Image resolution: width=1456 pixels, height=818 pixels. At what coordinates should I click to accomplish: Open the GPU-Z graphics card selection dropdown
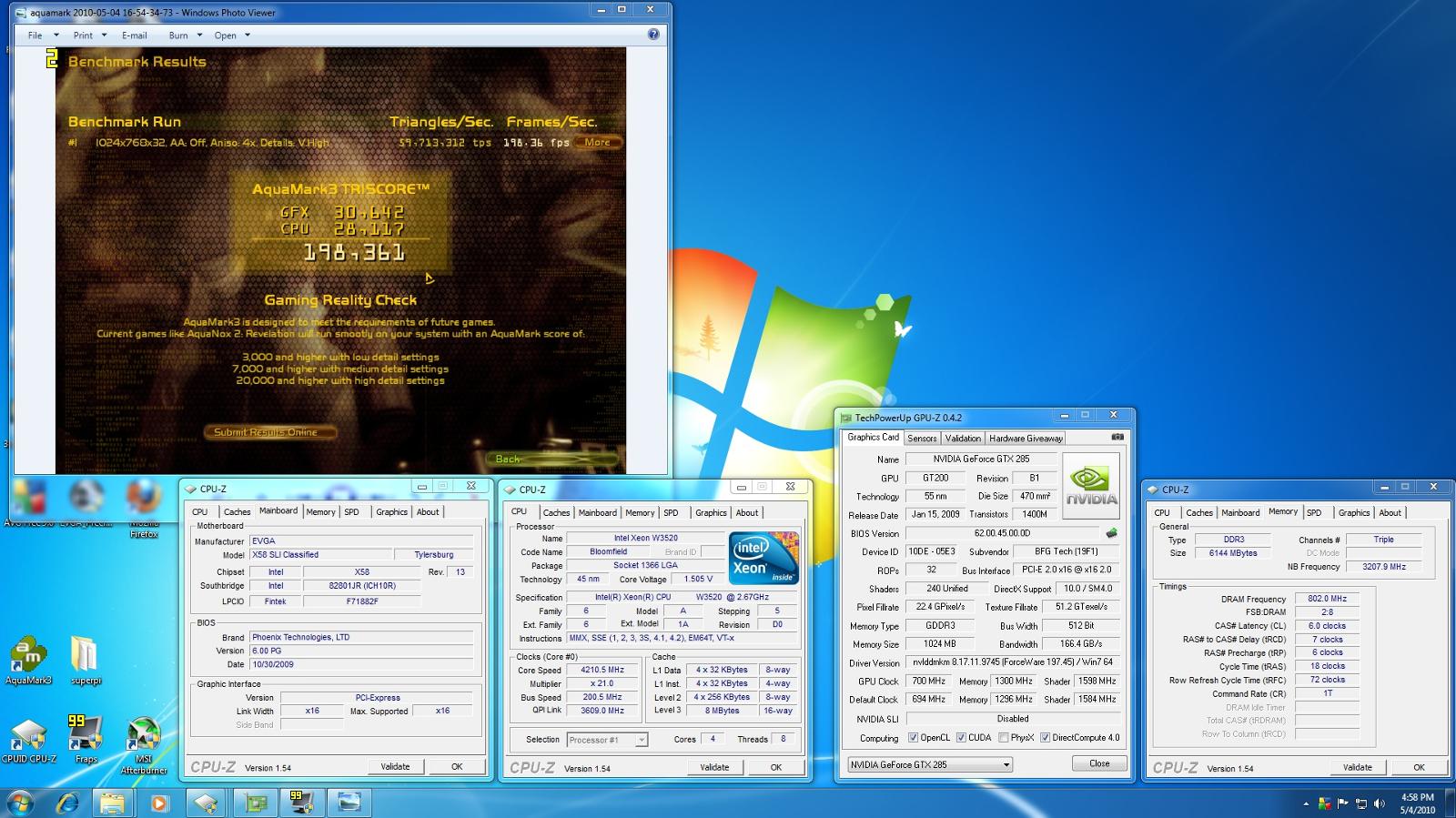[929, 764]
